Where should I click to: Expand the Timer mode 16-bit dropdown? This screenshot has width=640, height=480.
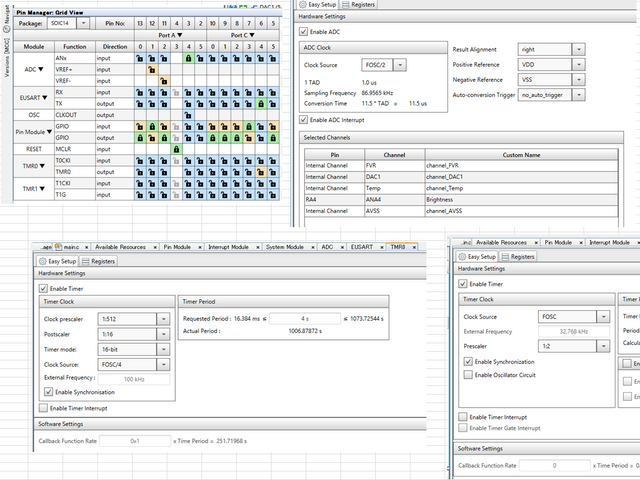pos(164,351)
